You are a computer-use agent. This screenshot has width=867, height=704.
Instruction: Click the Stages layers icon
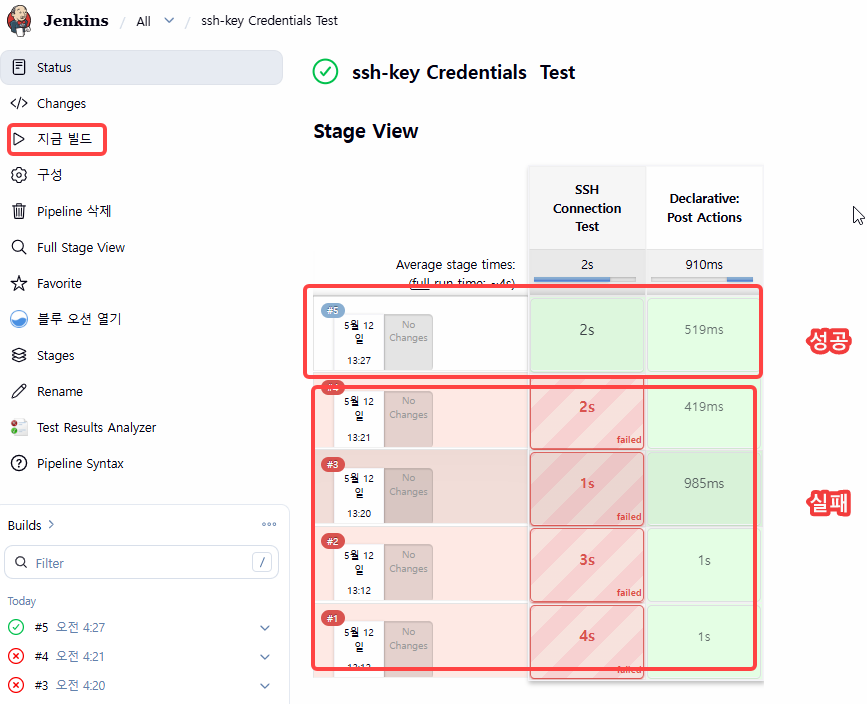click(19, 355)
